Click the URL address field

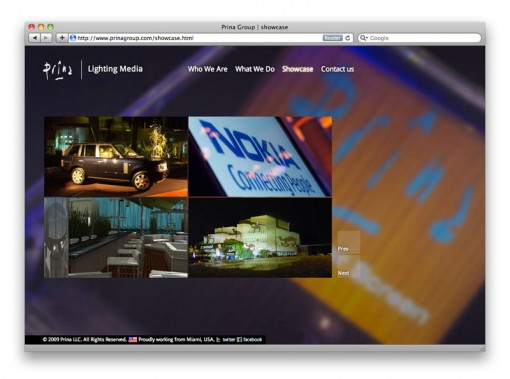(199, 38)
